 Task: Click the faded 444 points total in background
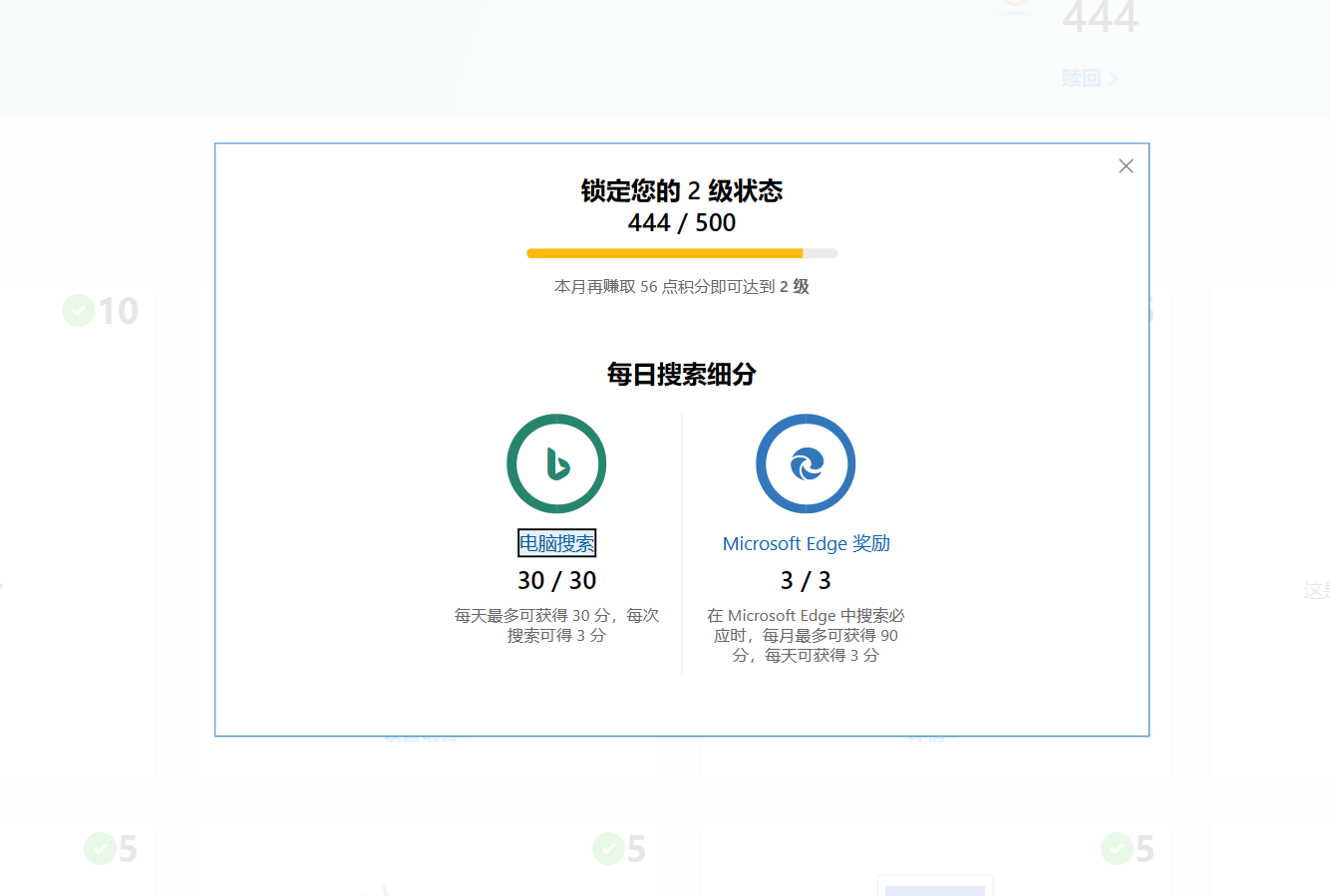pyautogui.click(x=1100, y=18)
